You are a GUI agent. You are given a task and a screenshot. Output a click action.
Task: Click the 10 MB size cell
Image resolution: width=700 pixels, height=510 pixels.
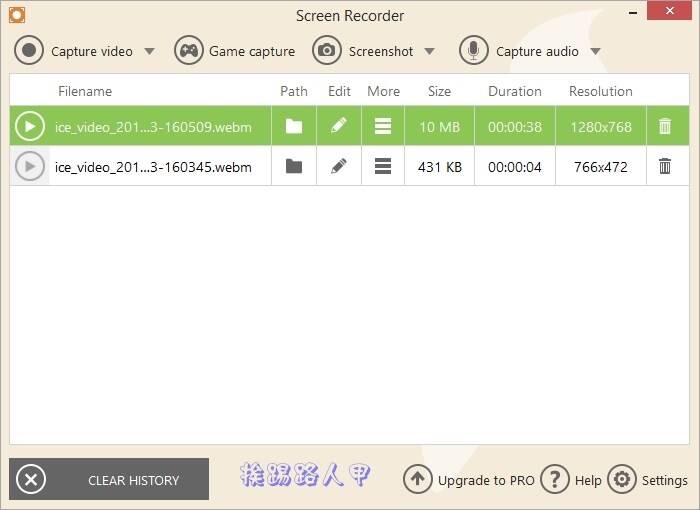pyautogui.click(x=439, y=127)
